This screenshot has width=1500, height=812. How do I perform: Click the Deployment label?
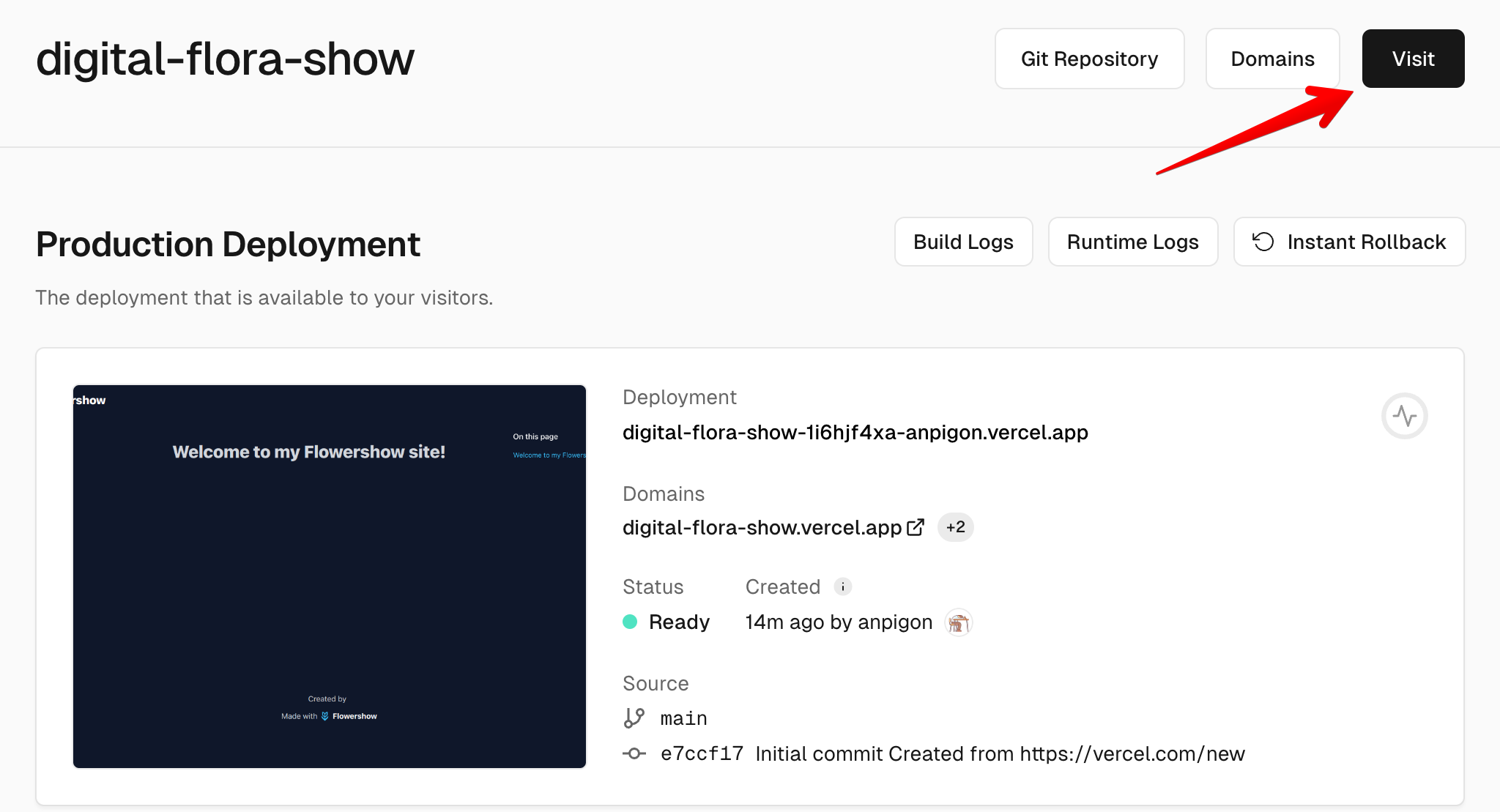[680, 397]
